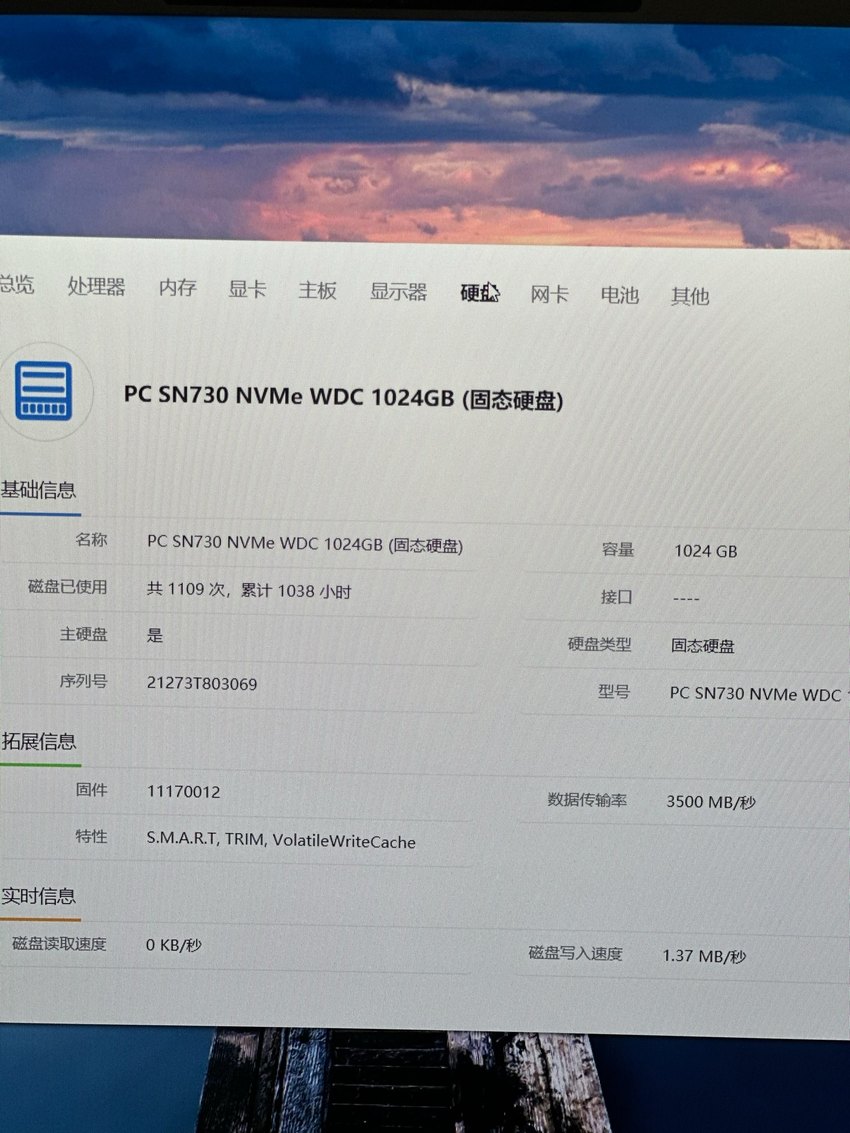Click the usage value 共 1109 次, 累计 1038 小时

coord(249,590)
